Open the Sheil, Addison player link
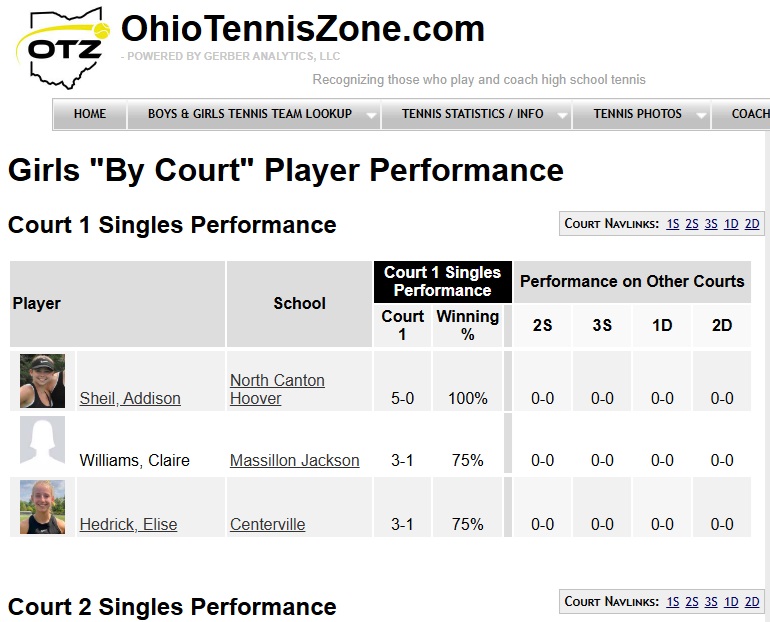Viewport: 770px width, 622px height. 130,398
